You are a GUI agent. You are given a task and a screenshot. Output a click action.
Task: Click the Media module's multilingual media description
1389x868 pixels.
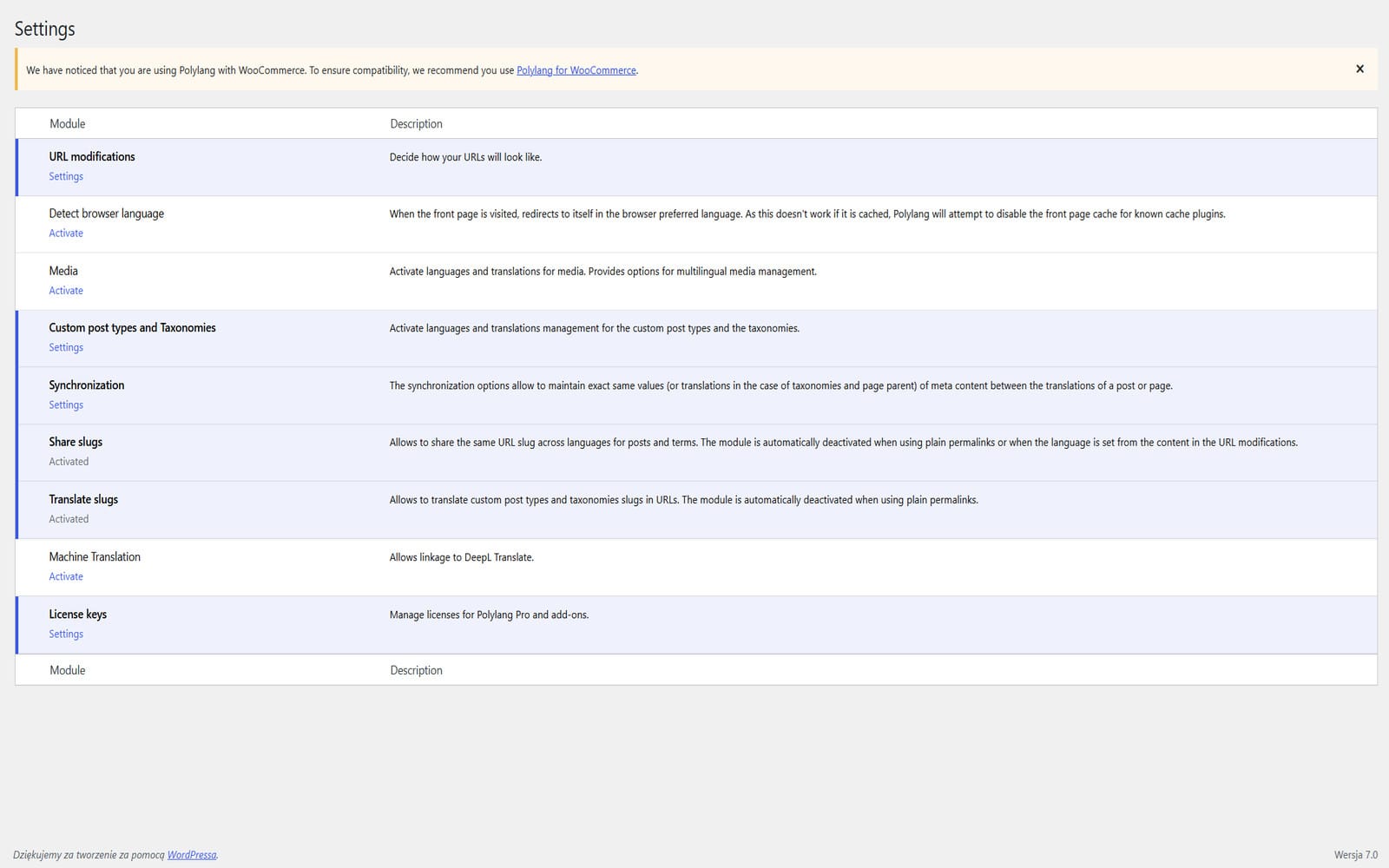point(603,272)
